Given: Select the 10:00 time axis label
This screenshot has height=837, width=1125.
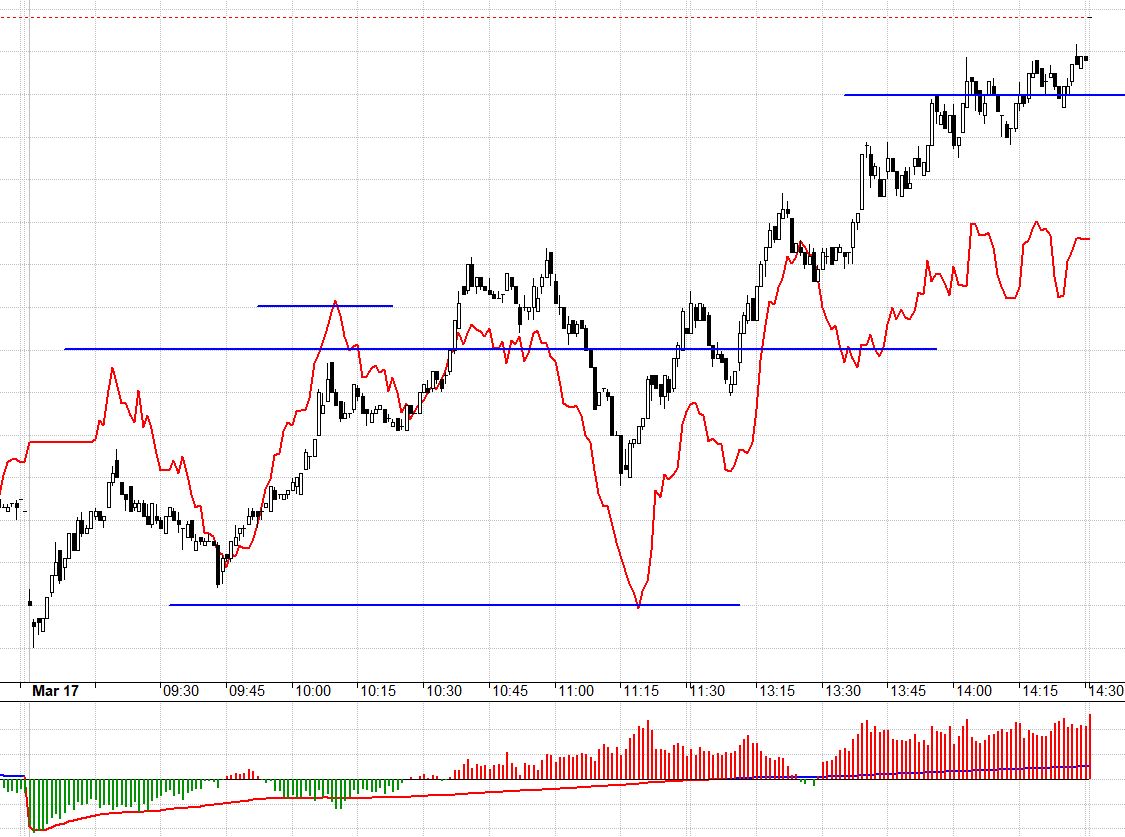Looking at the screenshot, I should click(x=313, y=690).
